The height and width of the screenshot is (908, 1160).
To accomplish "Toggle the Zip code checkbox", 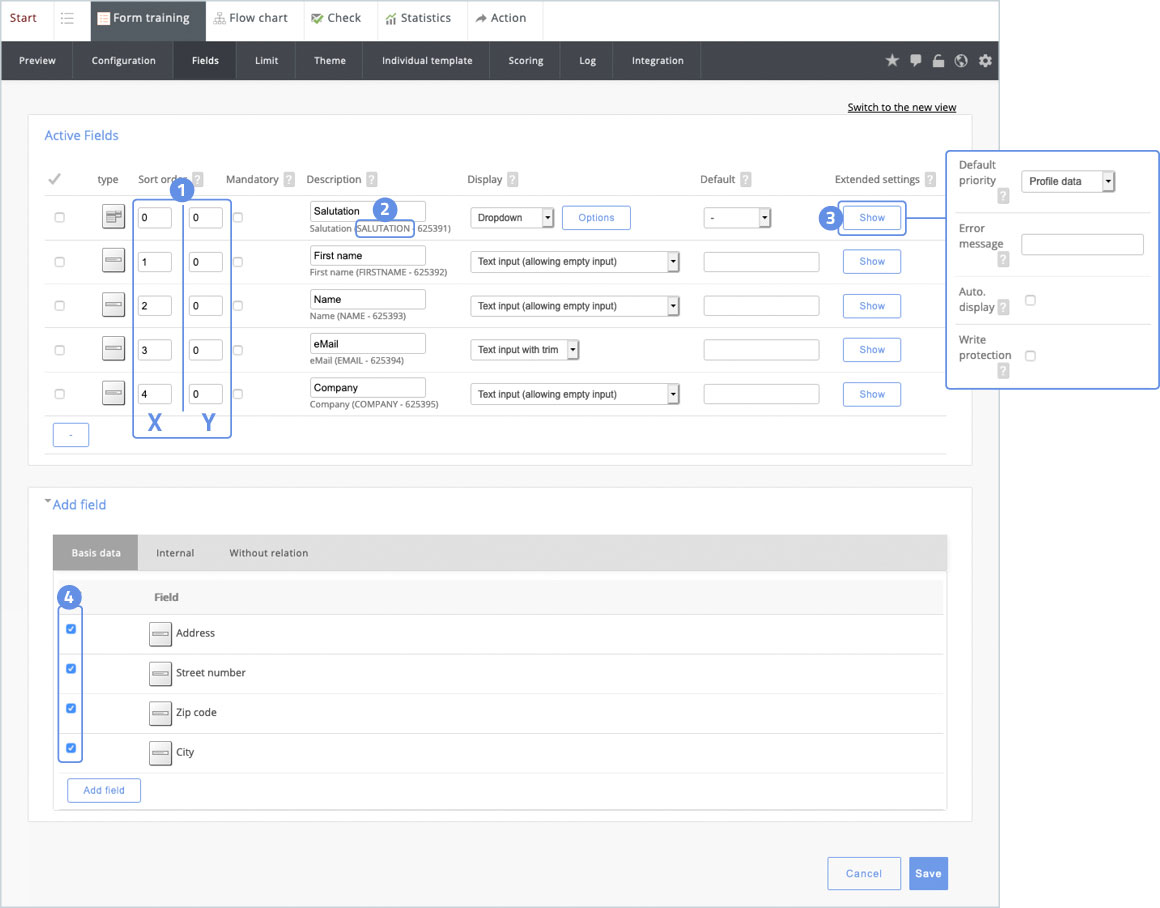I will (71, 709).
